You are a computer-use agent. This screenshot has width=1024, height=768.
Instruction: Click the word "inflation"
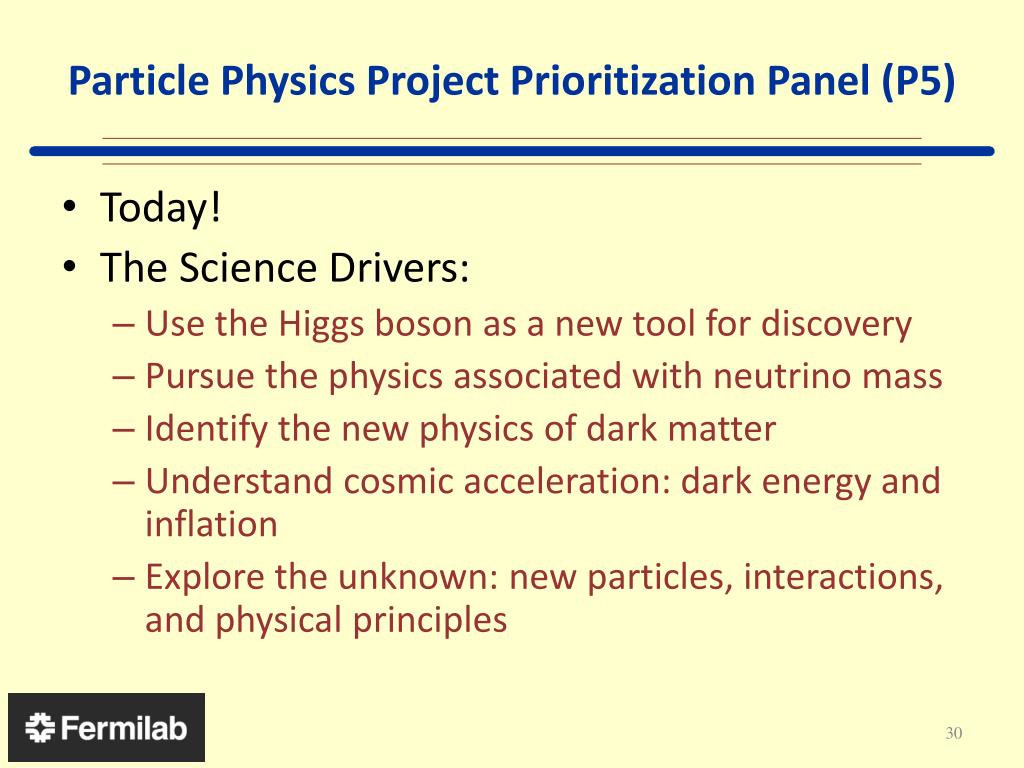[212, 524]
